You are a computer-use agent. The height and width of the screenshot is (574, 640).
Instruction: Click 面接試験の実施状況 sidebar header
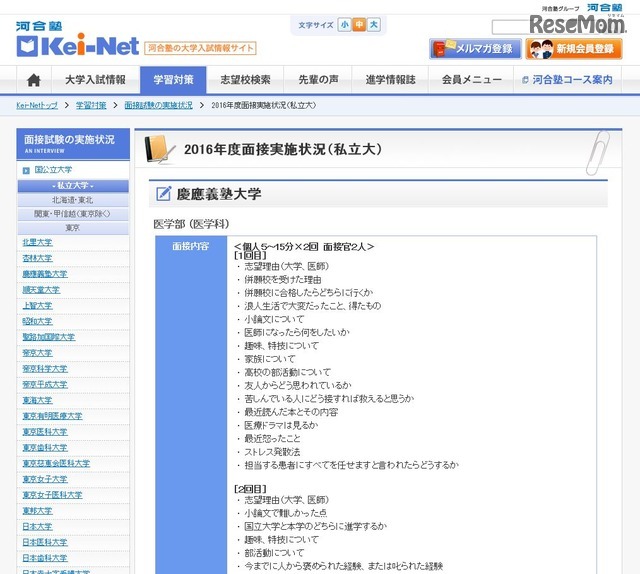pyautogui.click(x=73, y=144)
